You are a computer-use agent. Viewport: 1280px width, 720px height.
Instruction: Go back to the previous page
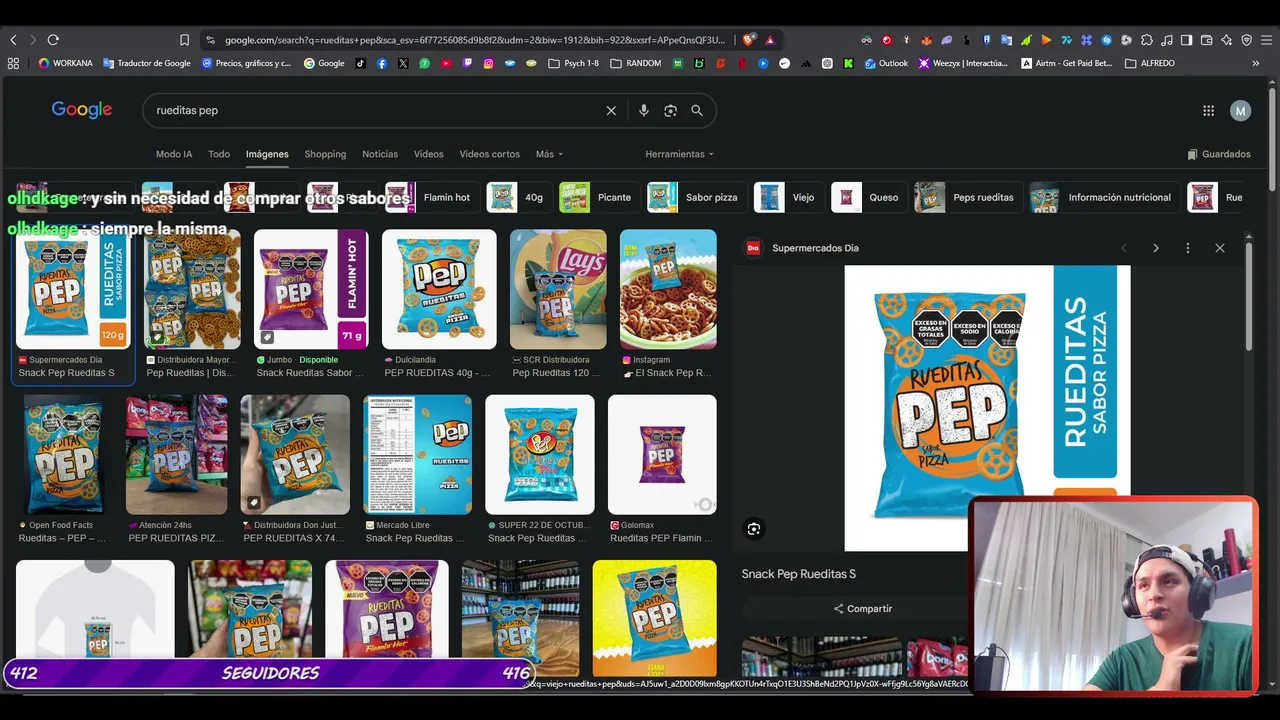[x=13, y=40]
